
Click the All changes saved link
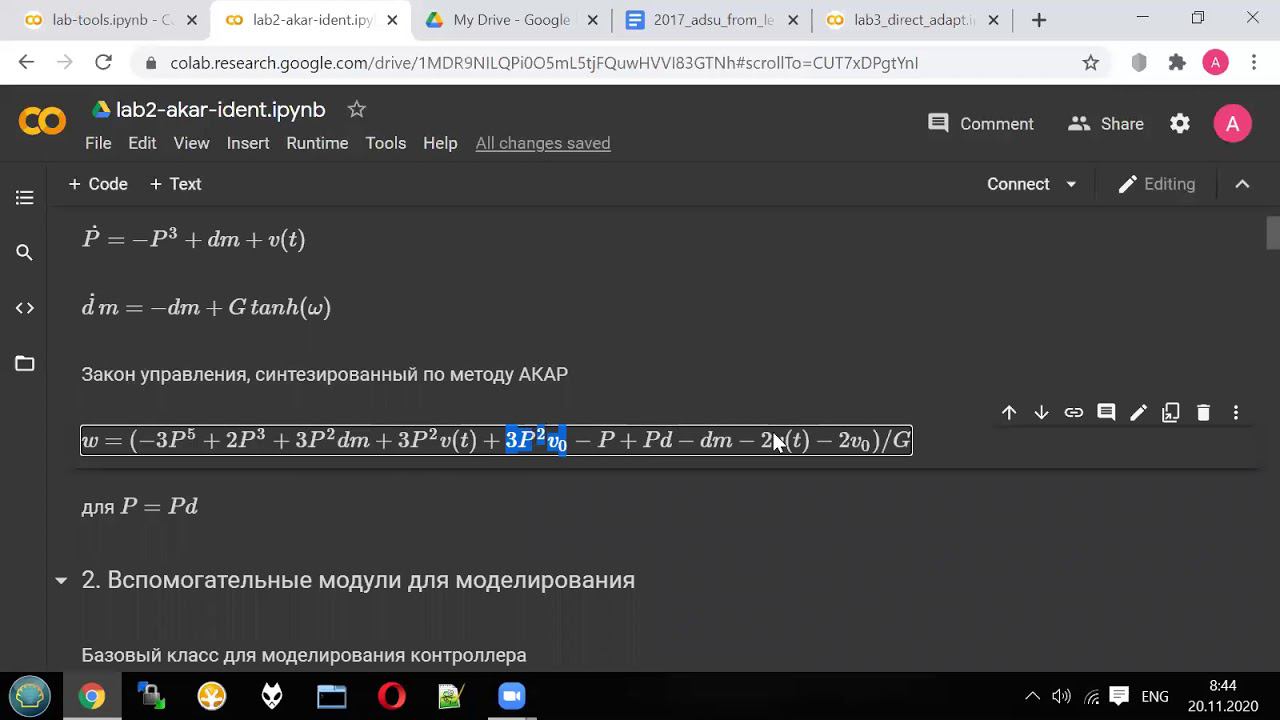(x=543, y=143)
